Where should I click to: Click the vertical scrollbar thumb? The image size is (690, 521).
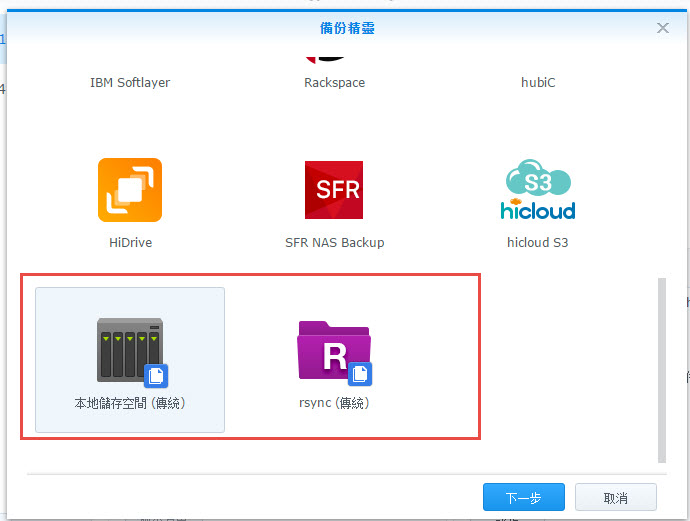662,370
